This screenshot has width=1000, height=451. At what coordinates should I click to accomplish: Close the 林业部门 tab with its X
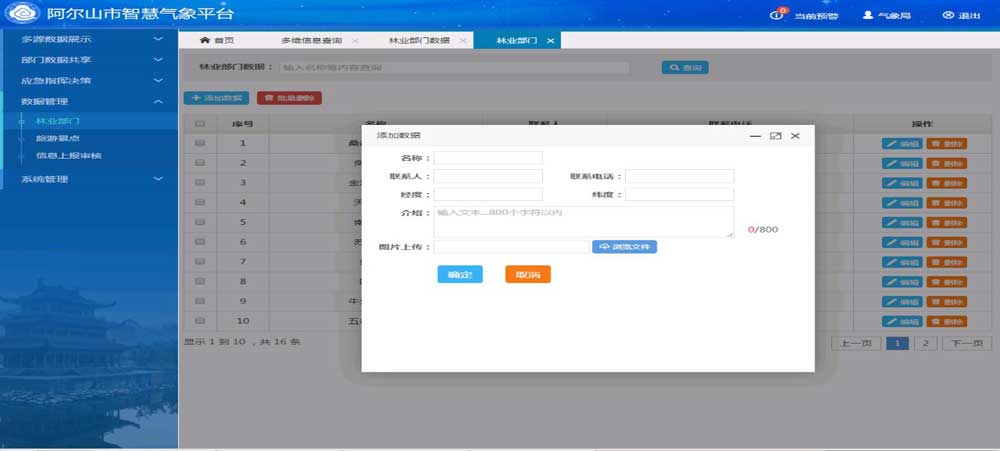click(550, 40)
